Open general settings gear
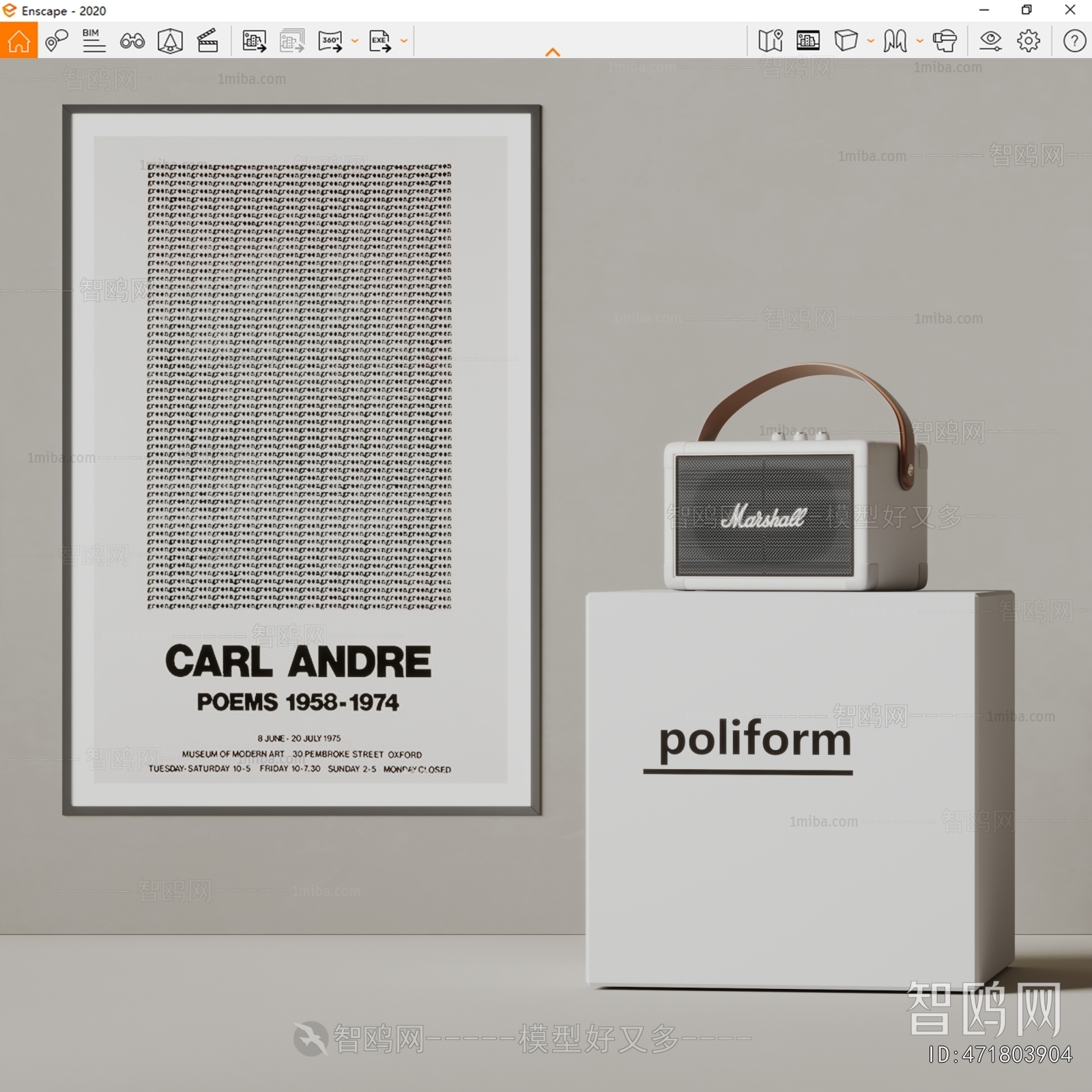 pos(1029,41)
